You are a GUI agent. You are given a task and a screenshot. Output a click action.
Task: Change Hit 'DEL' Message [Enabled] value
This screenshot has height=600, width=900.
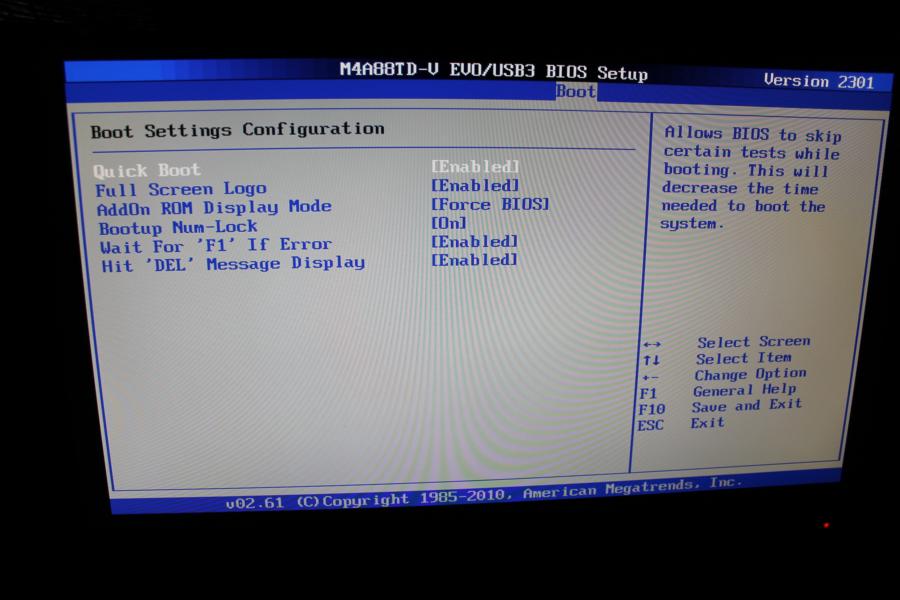click(475, 260)
